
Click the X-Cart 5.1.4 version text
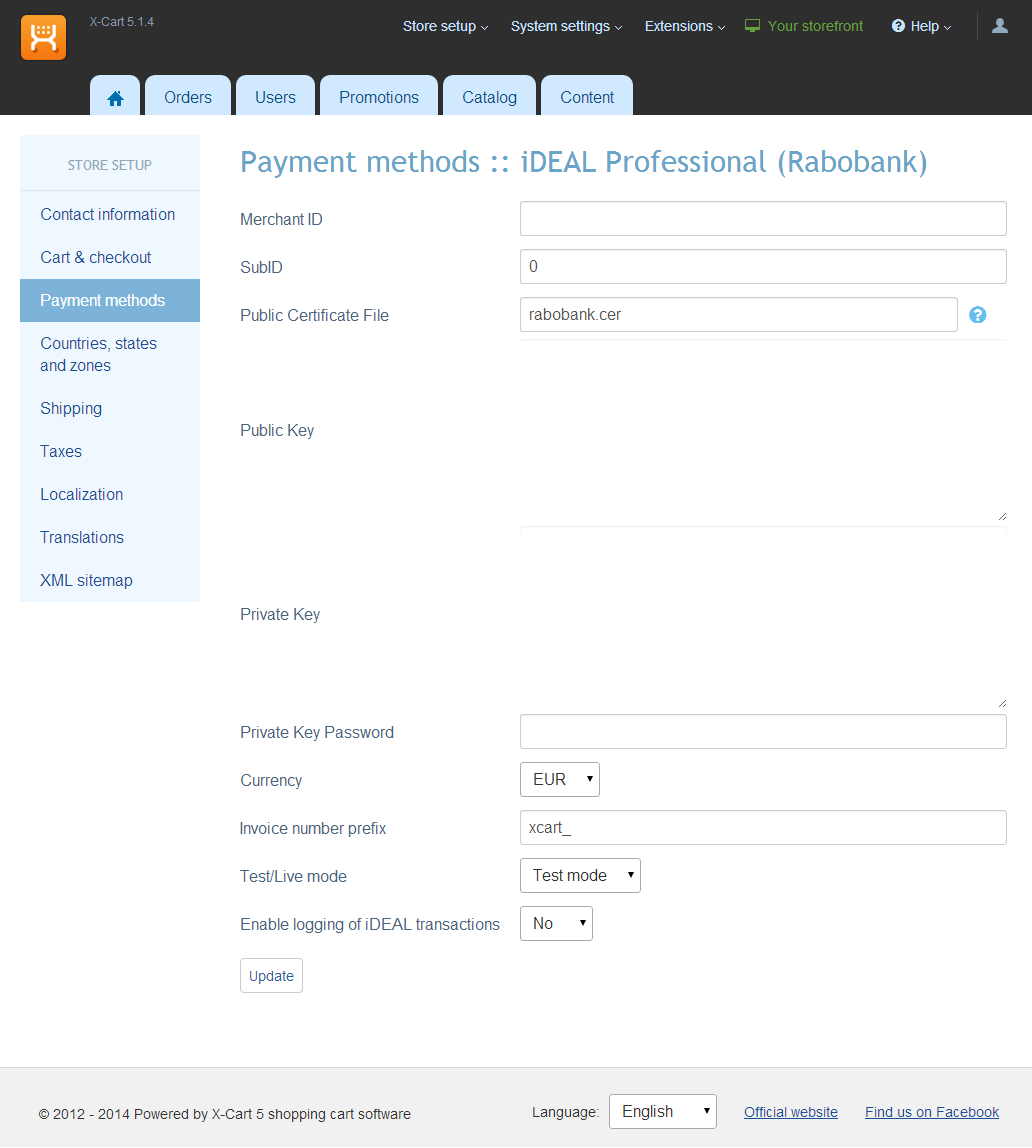(x=121, y=22)
